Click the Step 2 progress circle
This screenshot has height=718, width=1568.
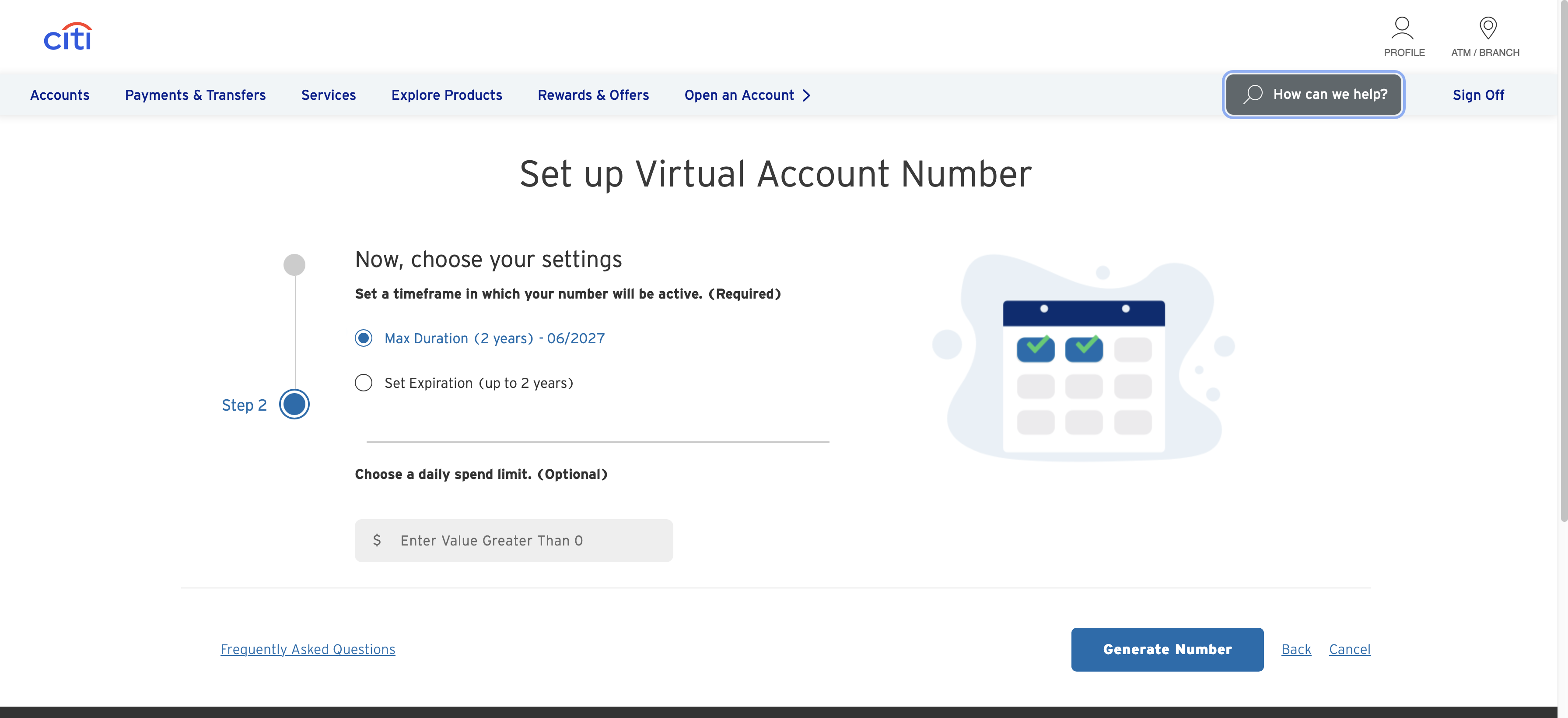pyautogui.click(x=294, y=405)
